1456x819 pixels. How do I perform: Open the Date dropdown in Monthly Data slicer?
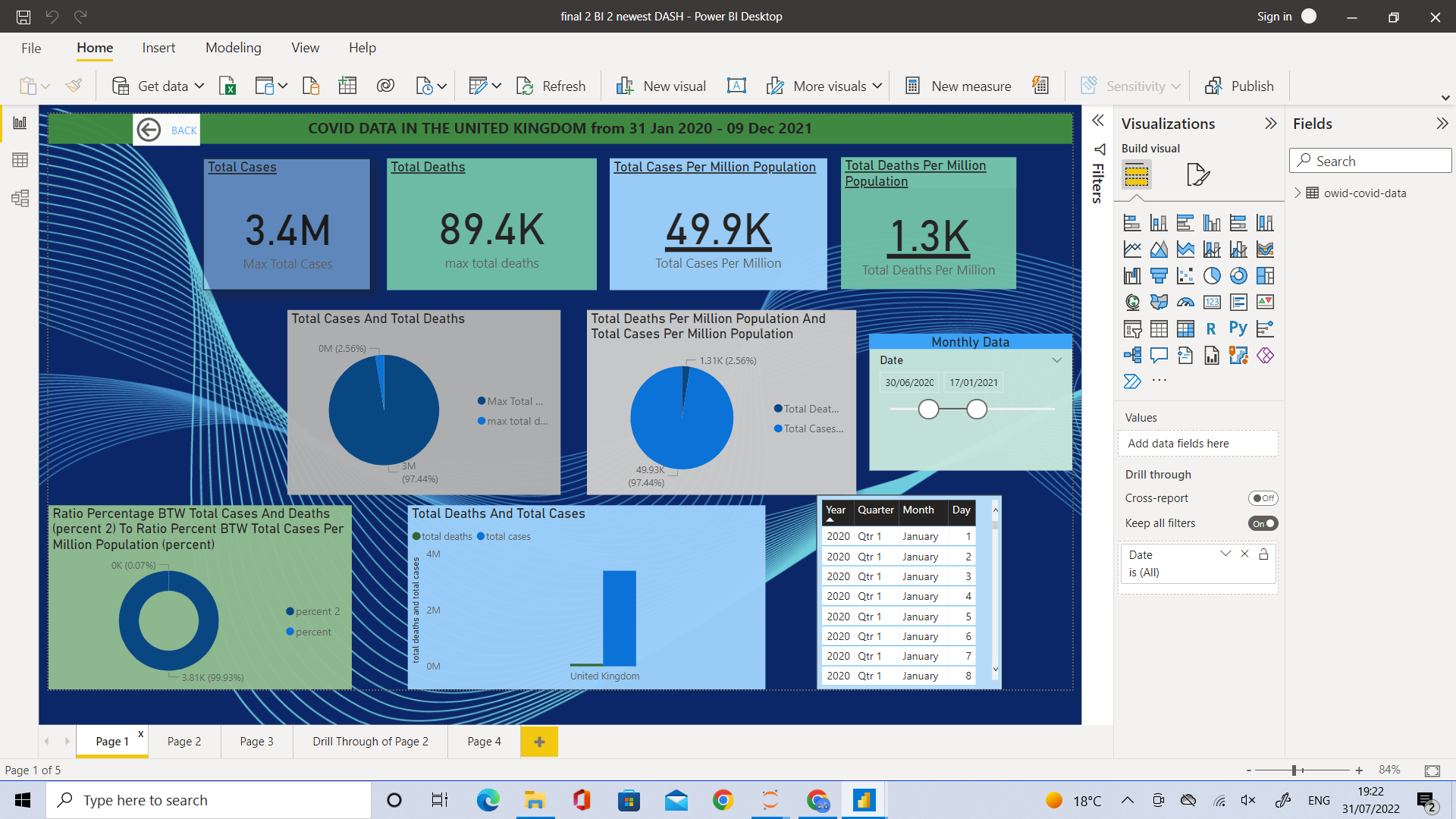point(1057,360)
